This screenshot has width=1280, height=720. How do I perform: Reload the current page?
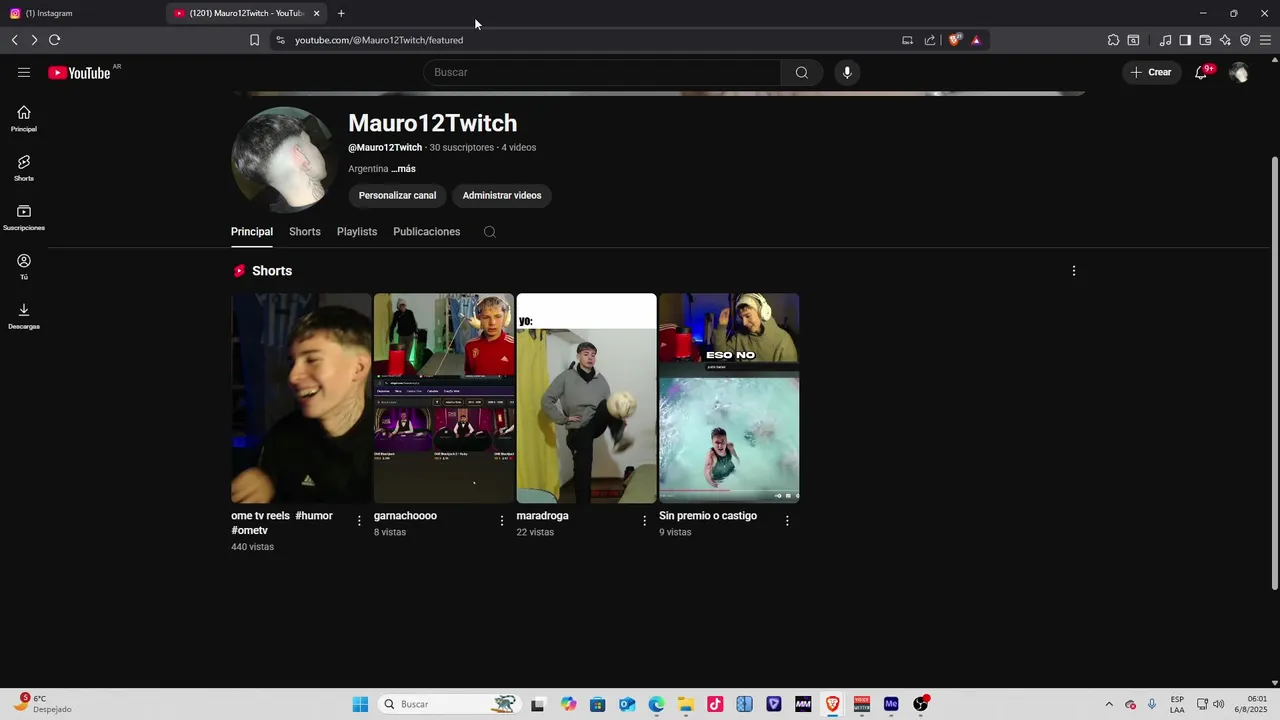pyautogui.click(x=54, y=40)
